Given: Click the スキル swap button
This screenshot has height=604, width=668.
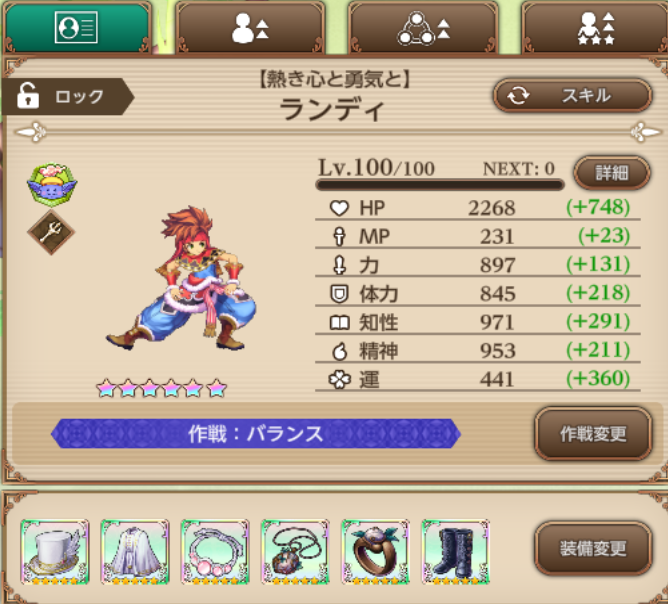Looking at the screenshot, I should (x=572, y=95).
